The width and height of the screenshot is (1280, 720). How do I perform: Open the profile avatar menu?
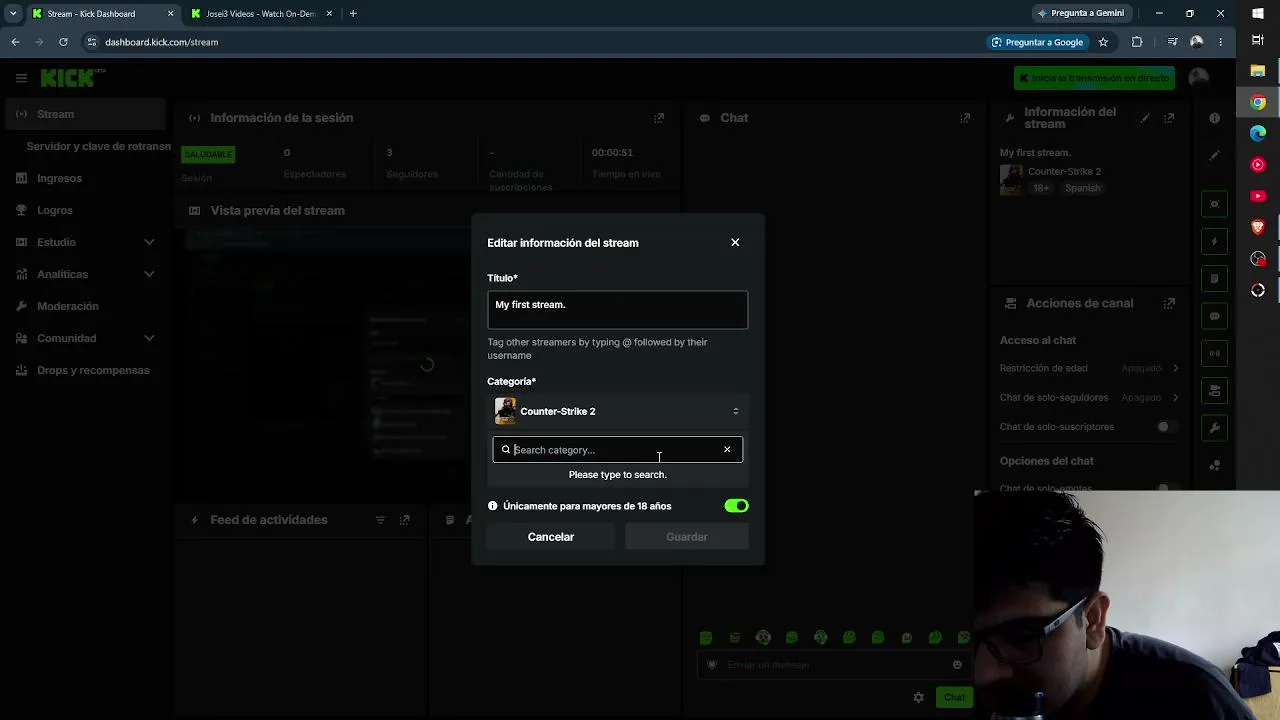1198,78
